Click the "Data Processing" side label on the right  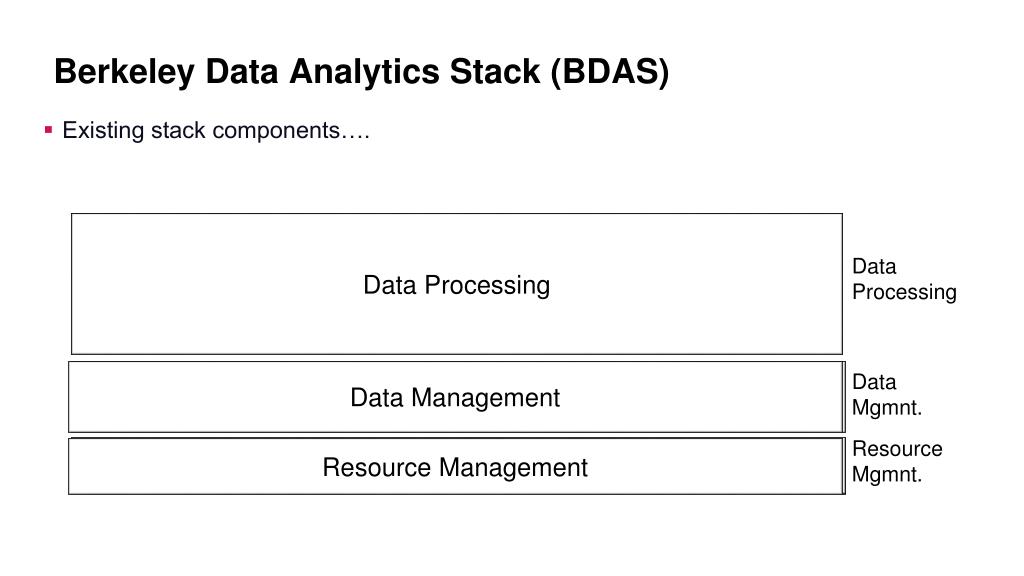click(904, 280)
